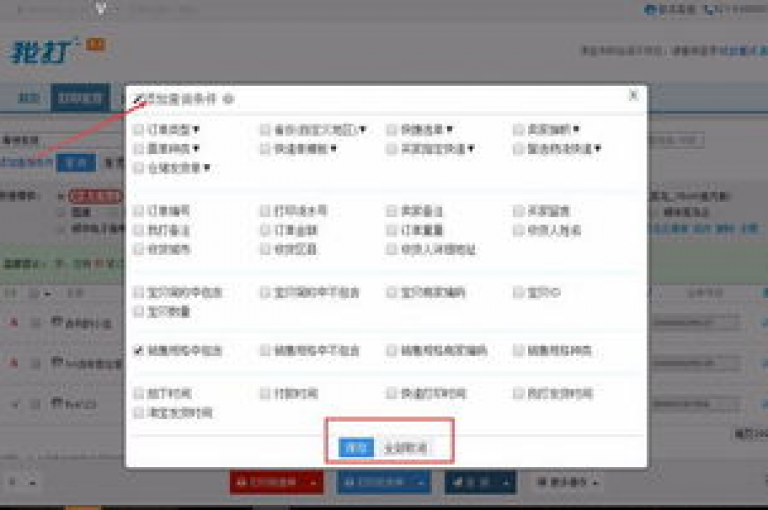The height and width of the screenshot is (510, 768).
Task: Expand the dropdown arrow of the lone third-row option
Action: [207, 168]
